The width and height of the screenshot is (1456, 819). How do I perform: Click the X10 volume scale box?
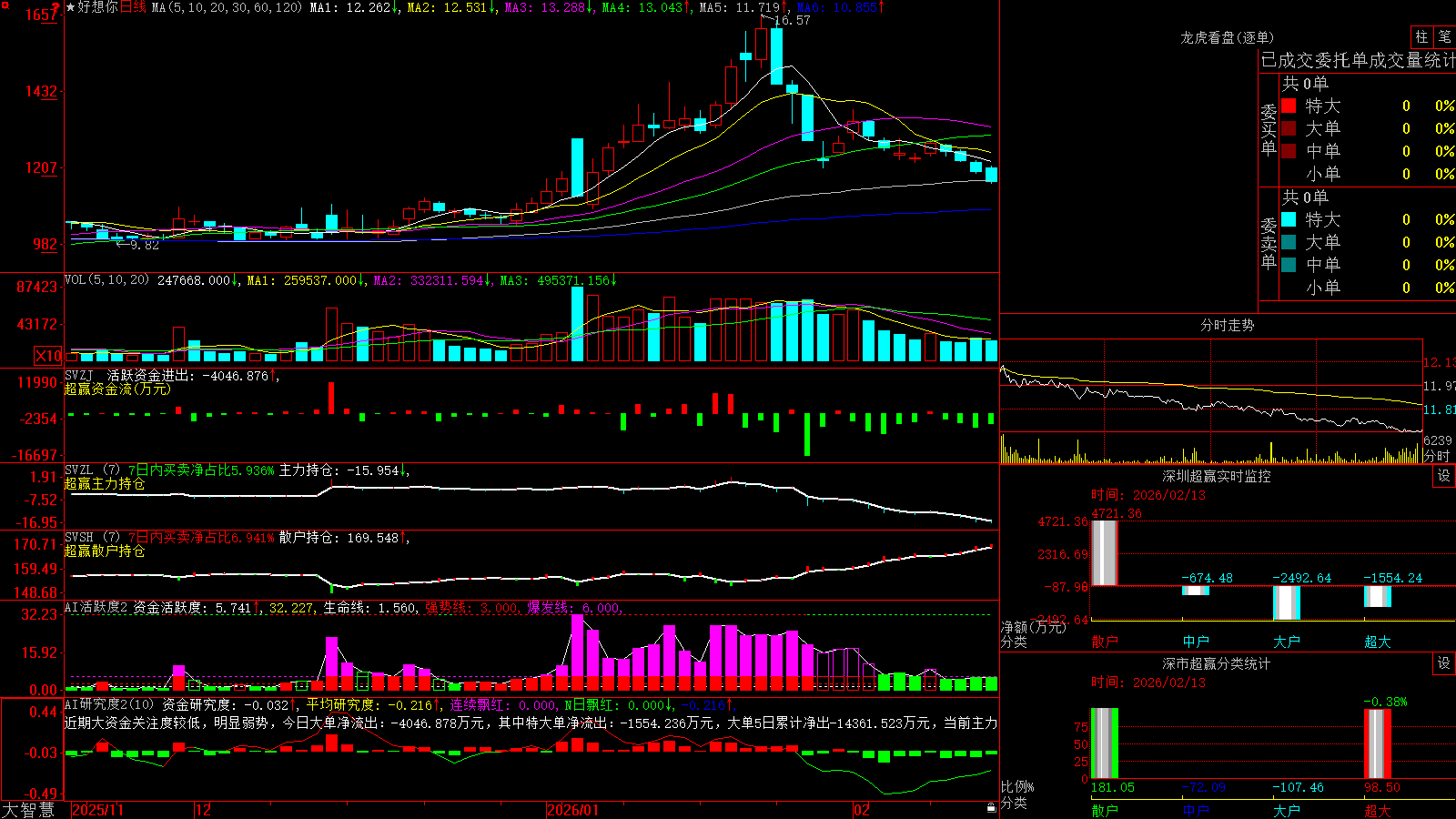(x=49, y=356)
